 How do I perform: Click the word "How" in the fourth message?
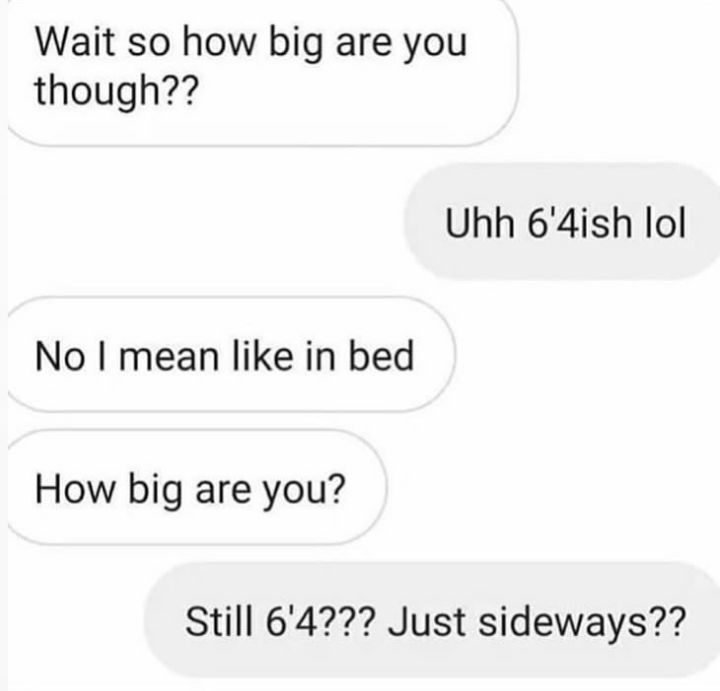click(x=74, y=489)
